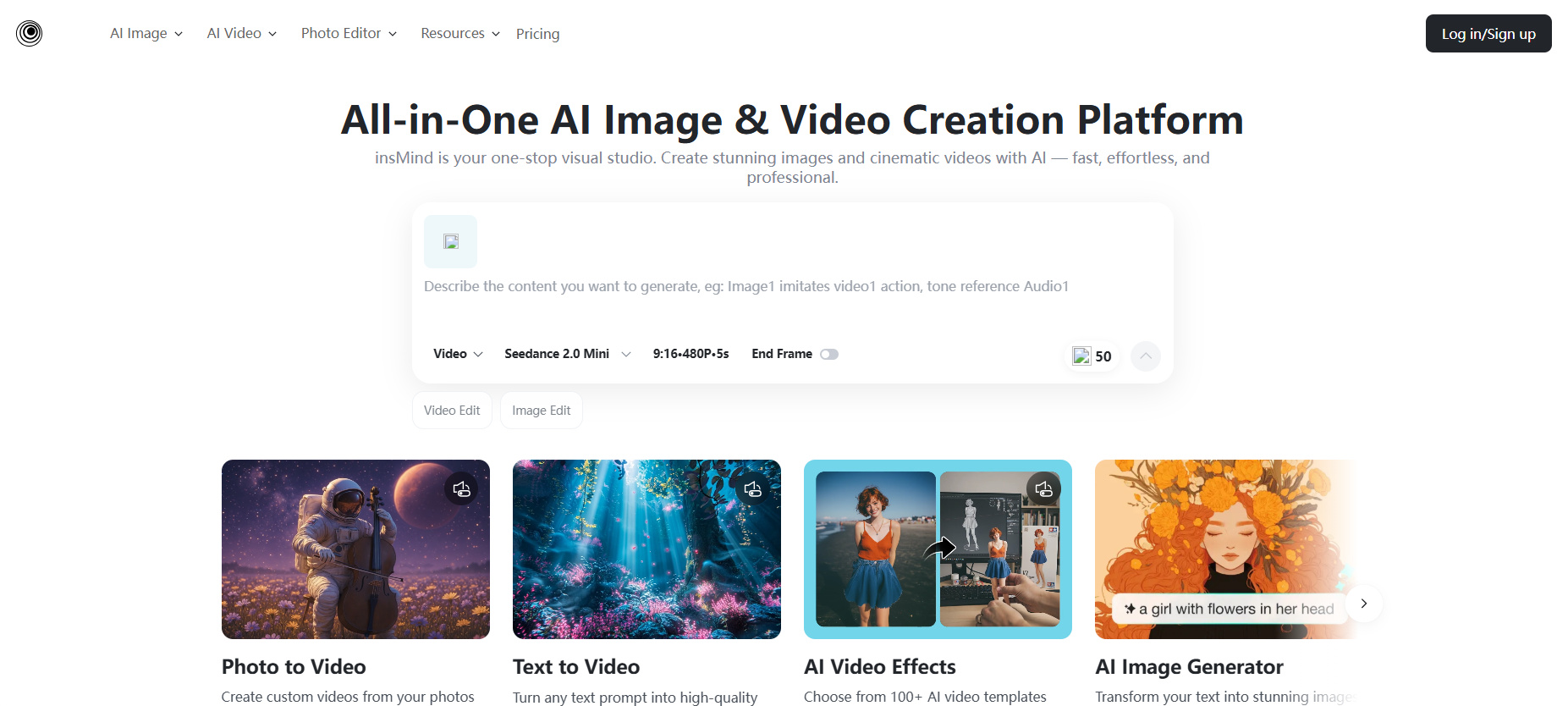Click the insMind spiral logo
The height and width of the screenshot is (706, 1568).
click(29, 33)
